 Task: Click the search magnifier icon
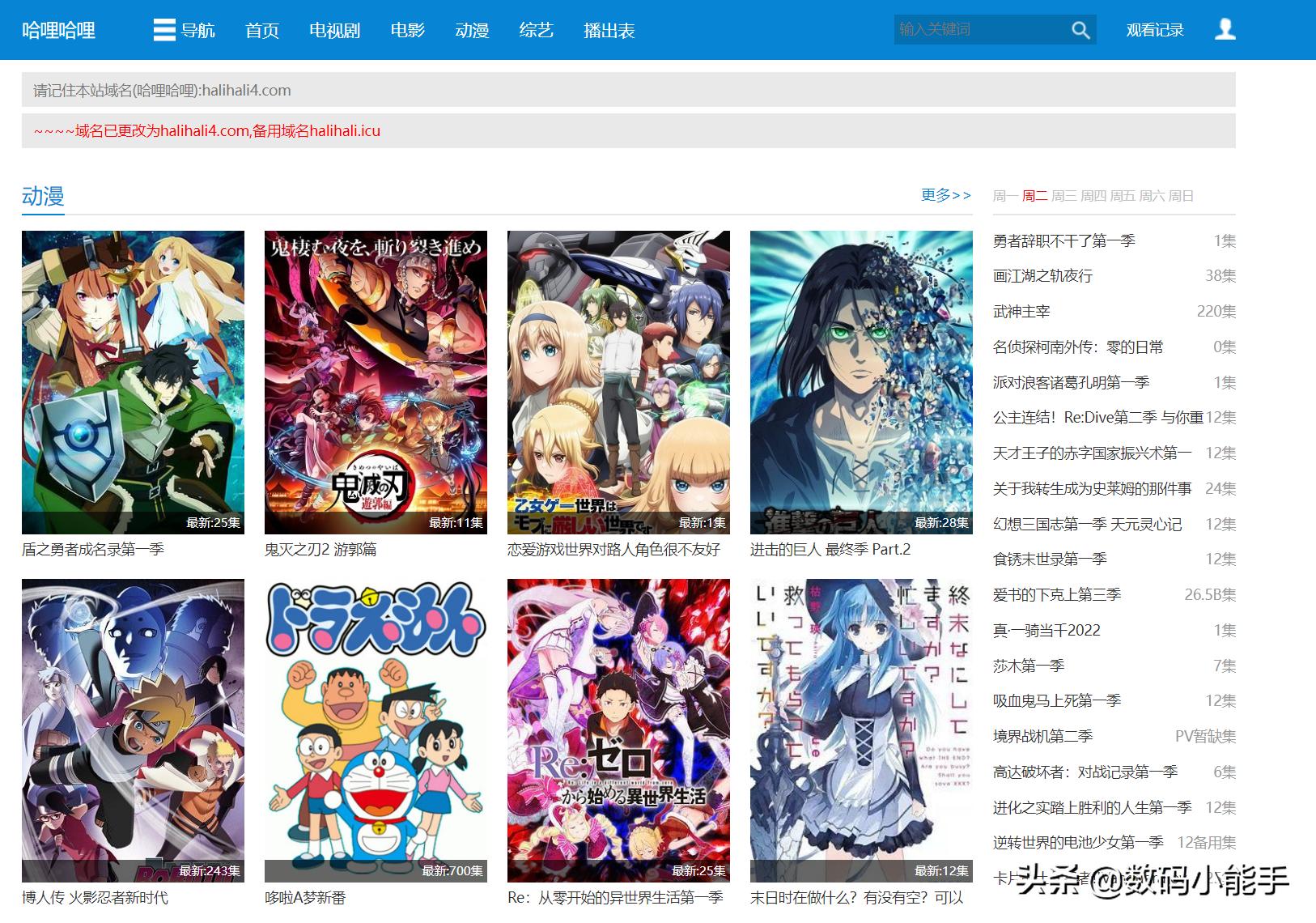pyautogui.click(x=1080, y=30)
